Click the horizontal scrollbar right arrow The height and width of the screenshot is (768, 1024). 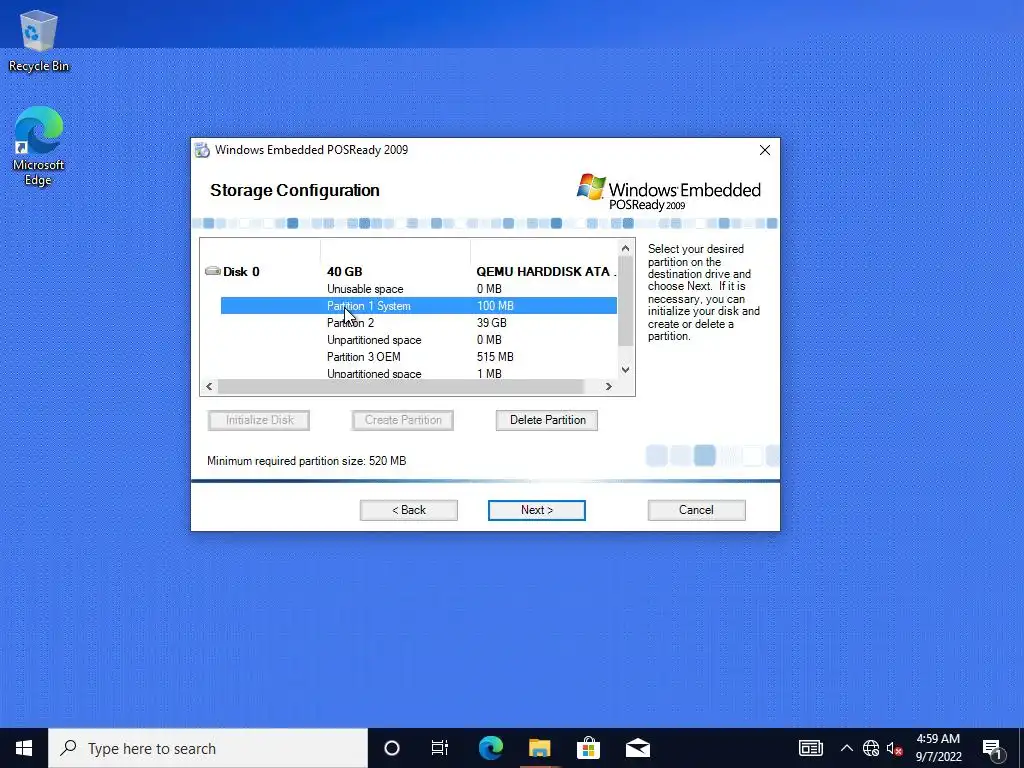(609, 387)
